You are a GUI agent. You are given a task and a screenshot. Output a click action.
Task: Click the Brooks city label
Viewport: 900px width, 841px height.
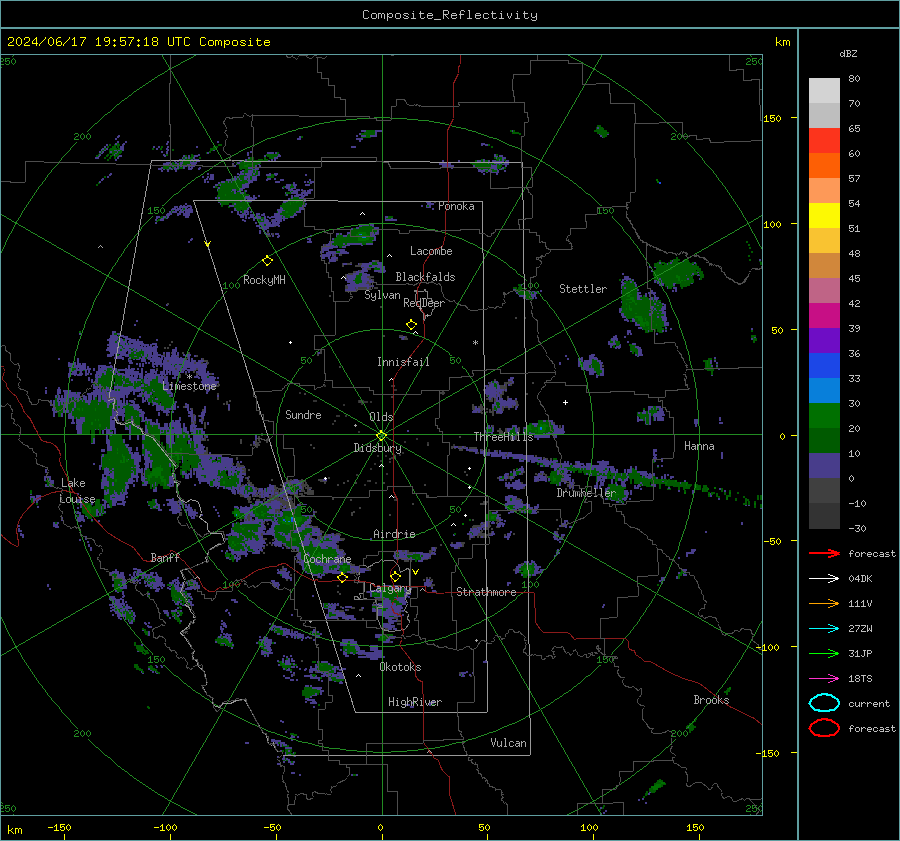click(711, 700)
